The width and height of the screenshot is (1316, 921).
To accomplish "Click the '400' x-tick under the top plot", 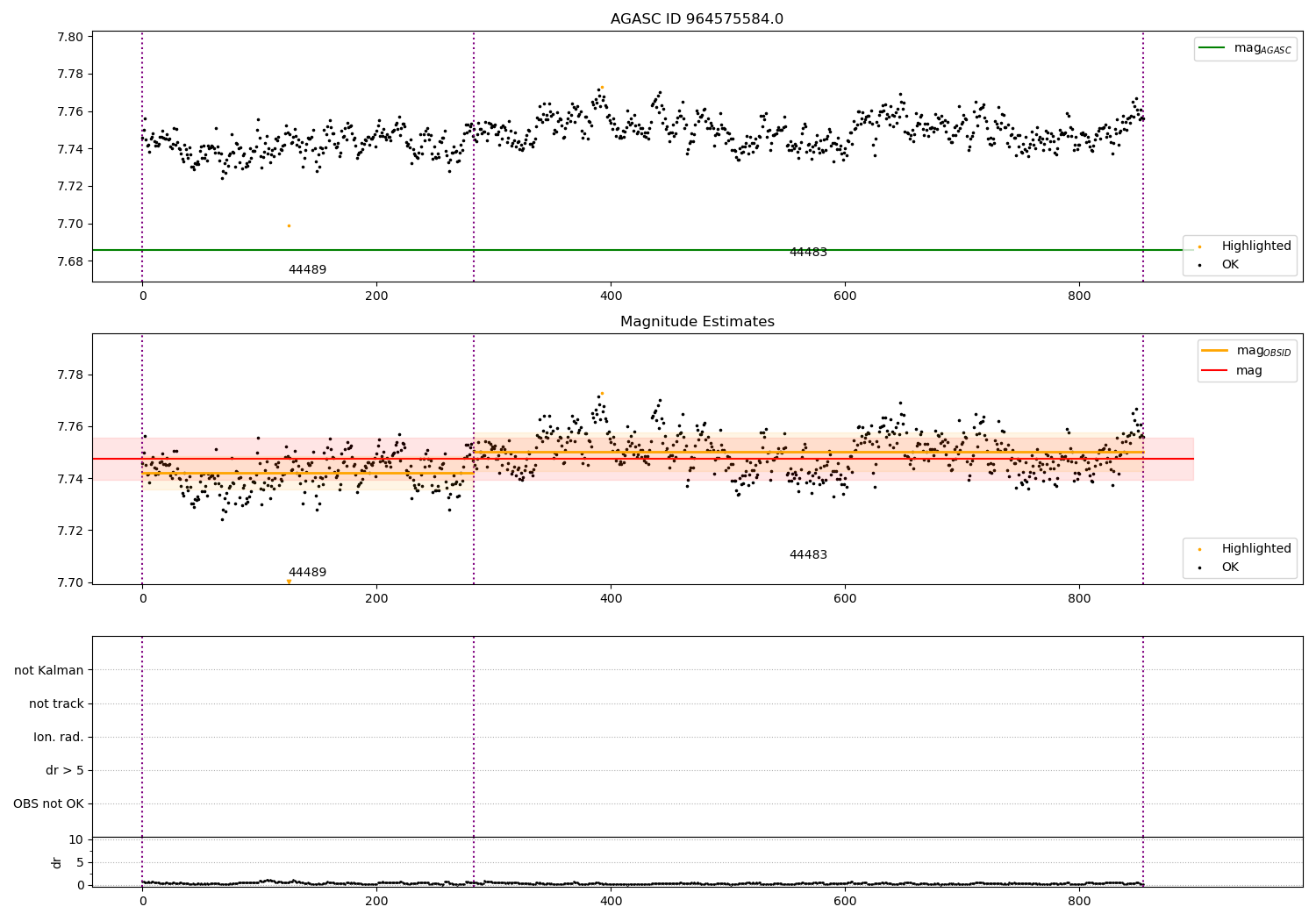I will (x=611, y=296).
